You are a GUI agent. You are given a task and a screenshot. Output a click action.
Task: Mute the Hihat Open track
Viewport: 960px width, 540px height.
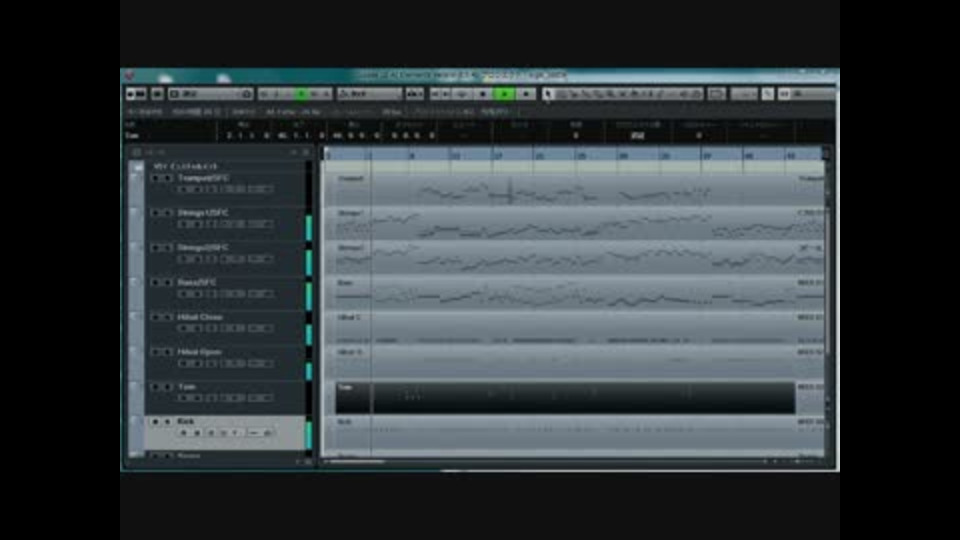(155, 352)
